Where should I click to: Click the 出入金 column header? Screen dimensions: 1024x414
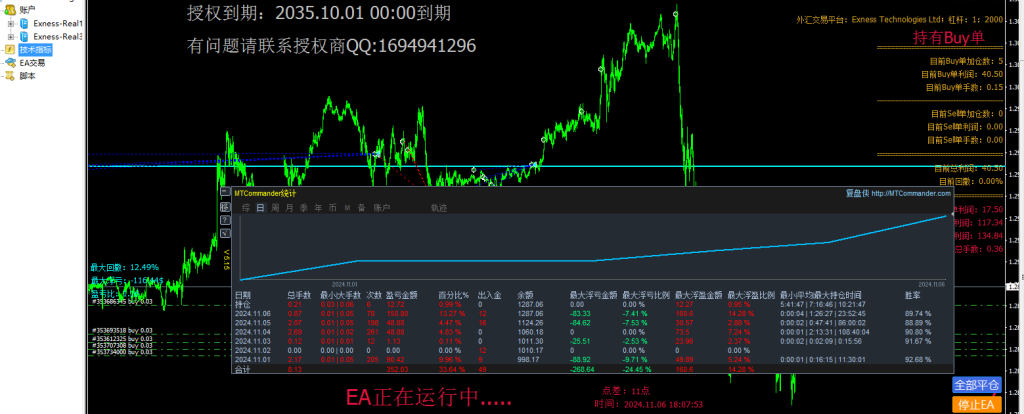[x=489, y=295]
